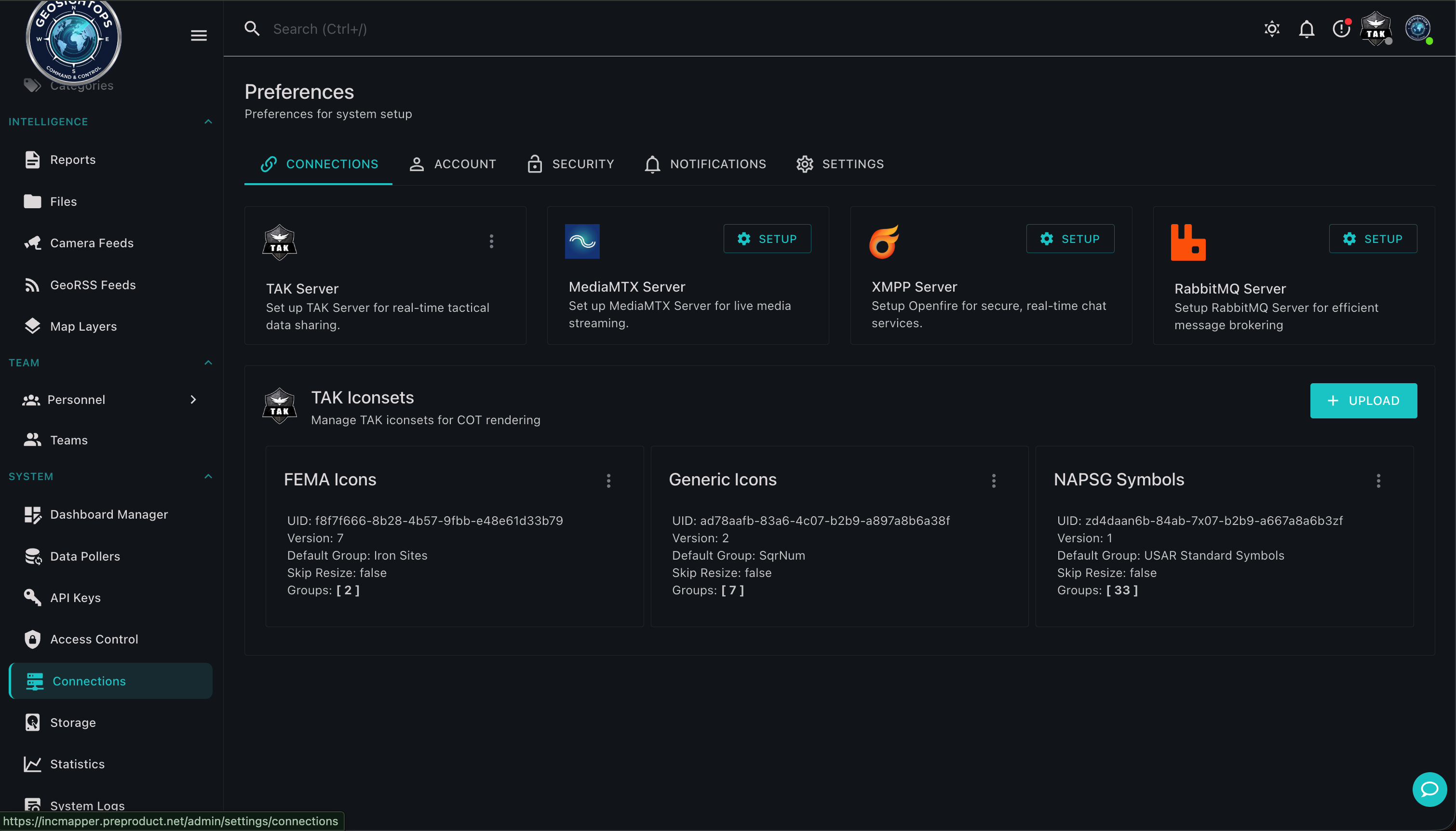Open Access Control

(x=111, y=639)
